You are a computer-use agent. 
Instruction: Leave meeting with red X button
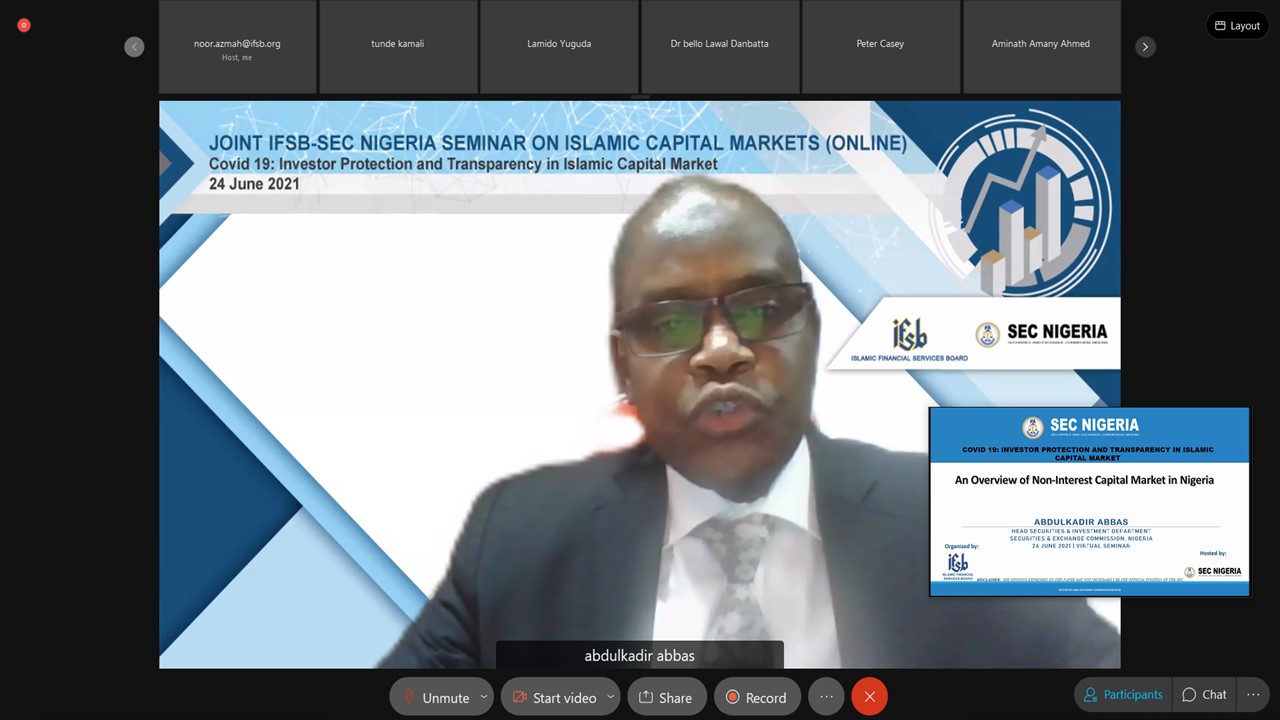pos(870,697)
